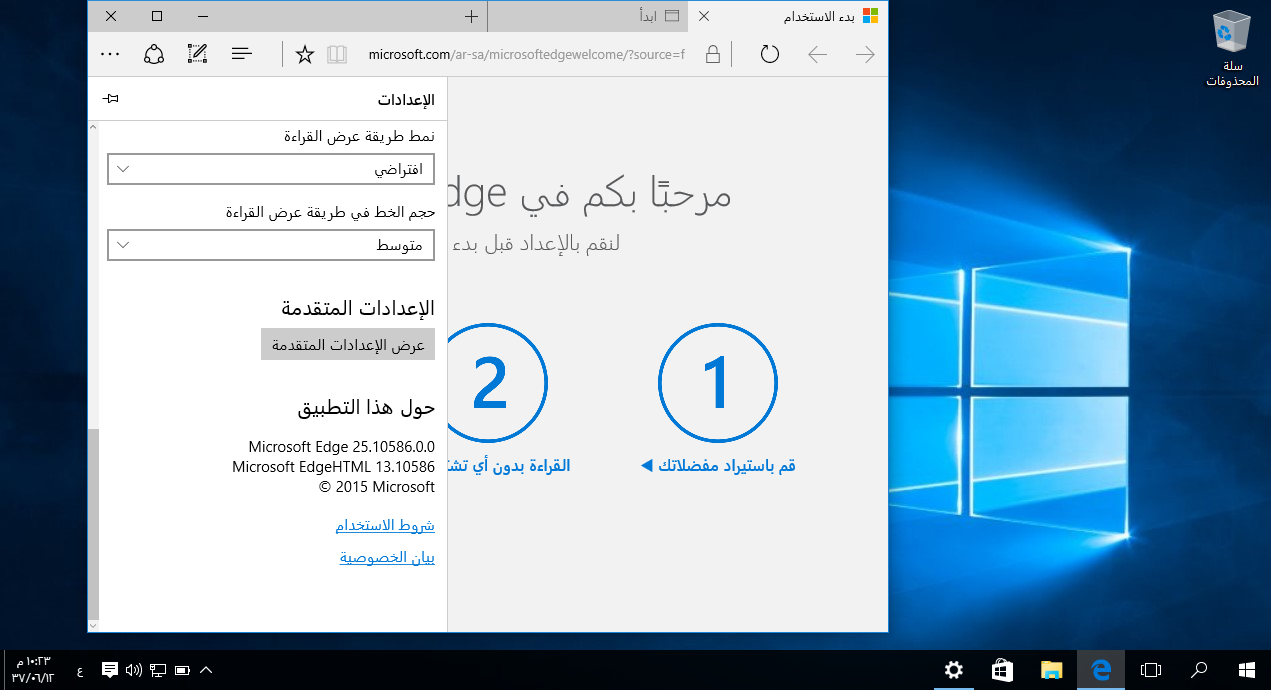Open Task View on the taskbar
1271x690 pixels.
tap(1151, 670)
